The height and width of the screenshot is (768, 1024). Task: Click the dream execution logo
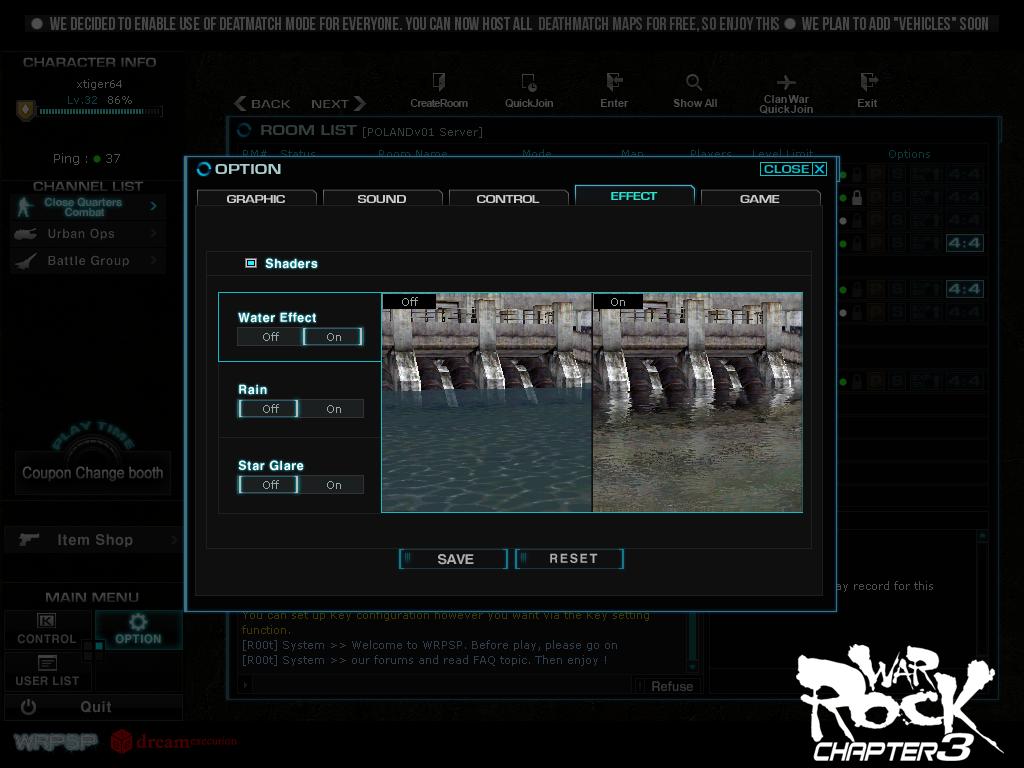[174, 741]
